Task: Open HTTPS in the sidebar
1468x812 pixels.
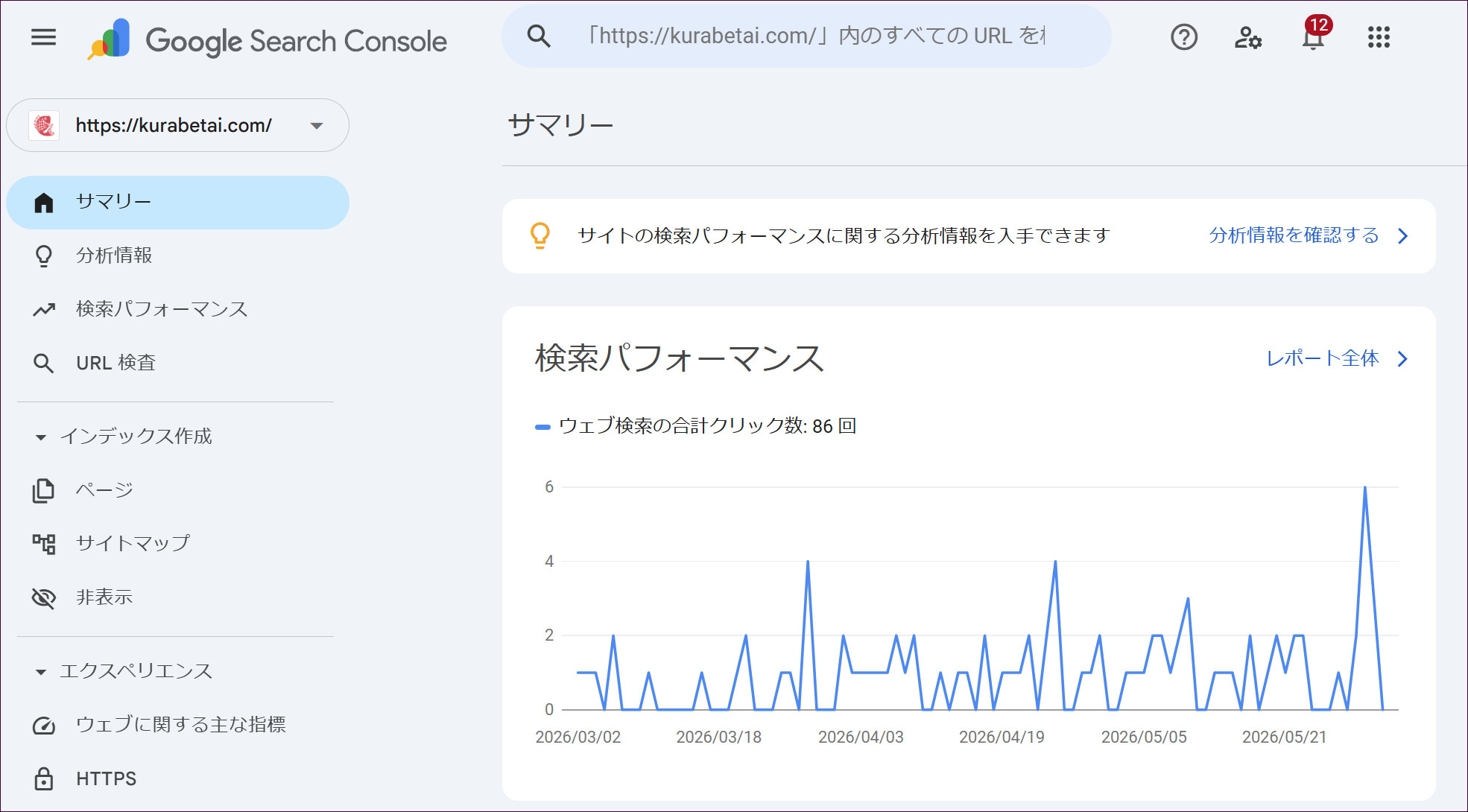Action: (x=177, y=779)
